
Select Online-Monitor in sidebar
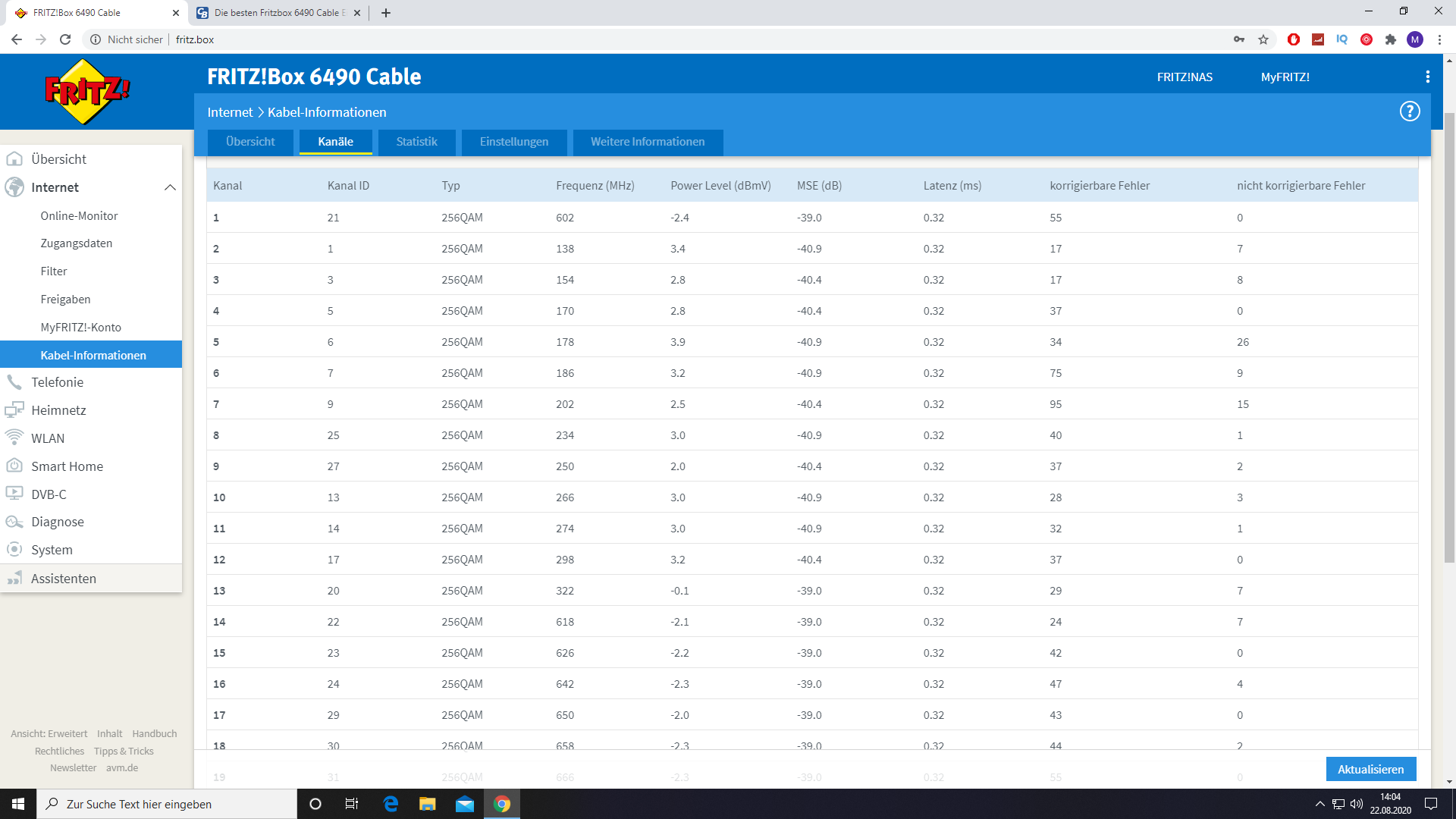79,216
